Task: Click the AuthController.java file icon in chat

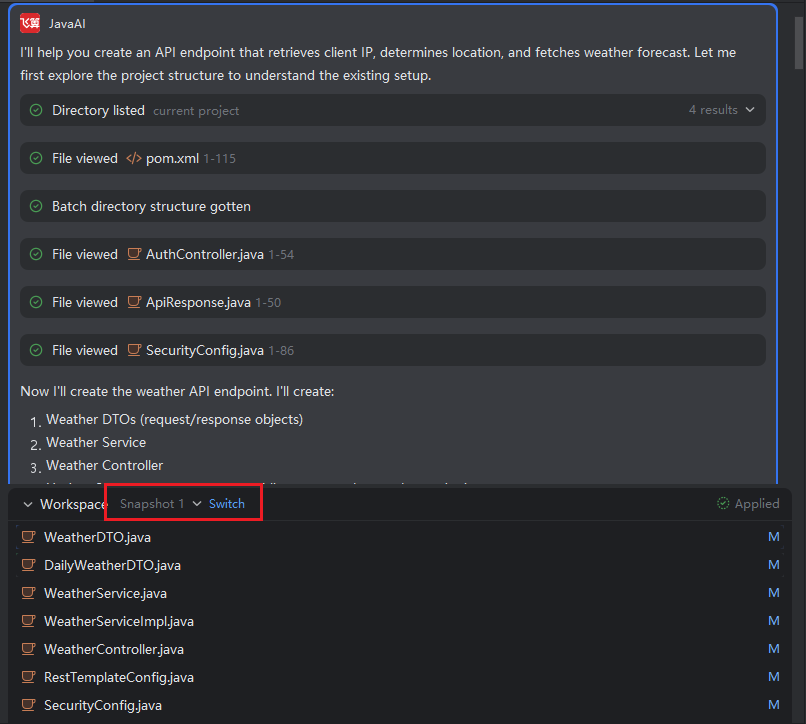Action: click(134, 254)
